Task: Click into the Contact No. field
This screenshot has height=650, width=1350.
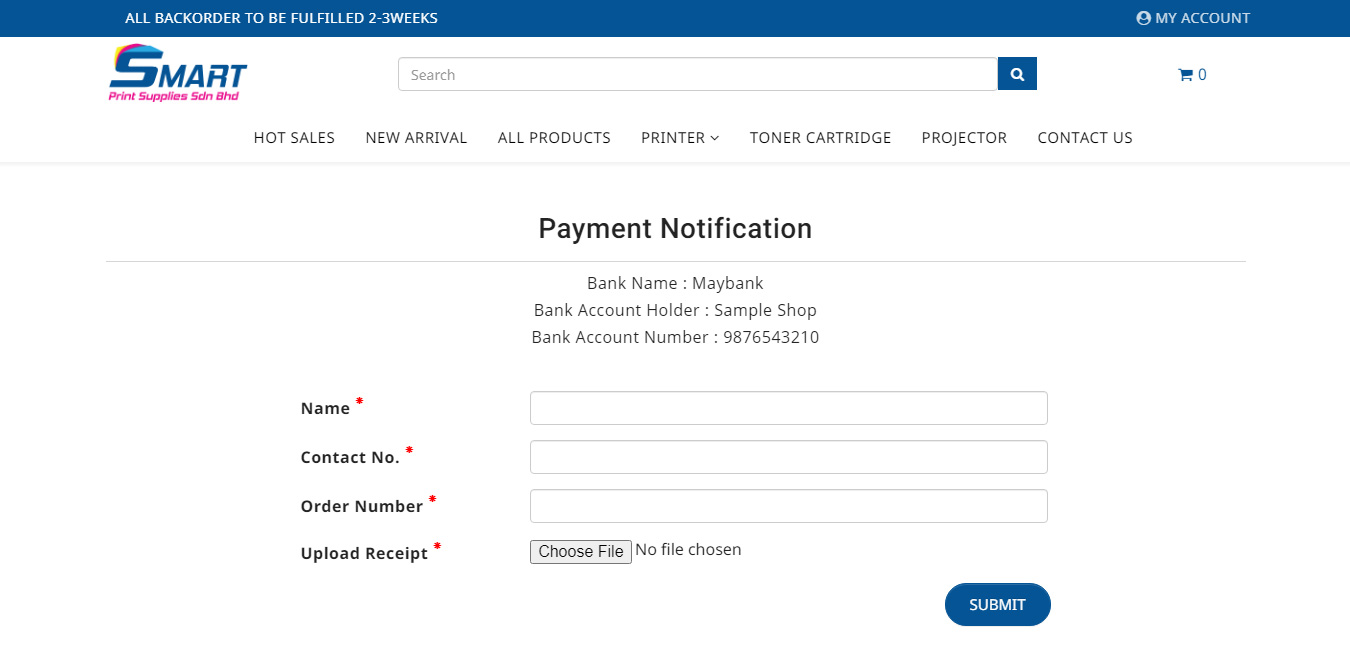Action: (789, 457)
